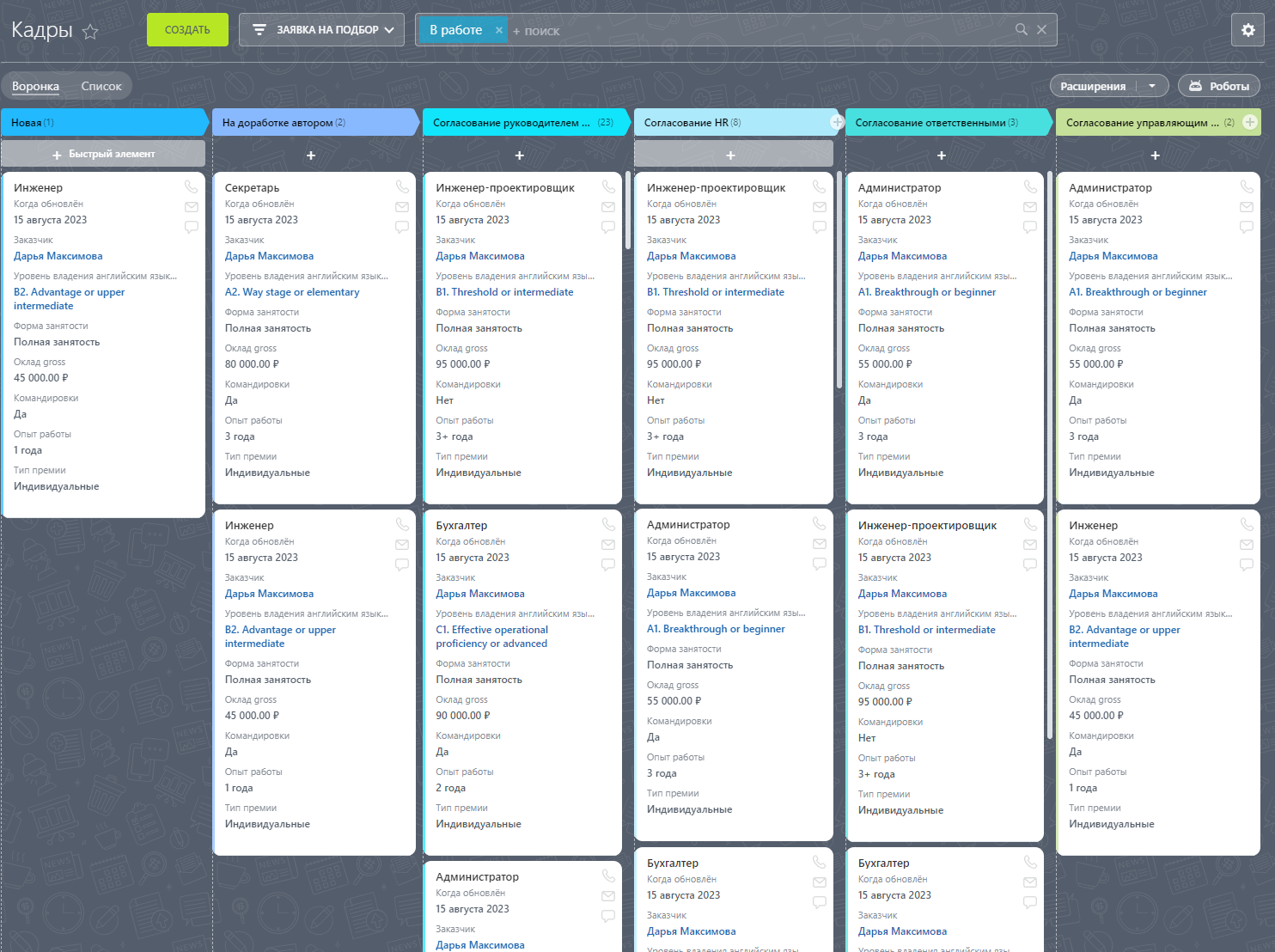Open A2. Way stage or elementary link
Viewport: 1275px width, 952px height.
292,292
